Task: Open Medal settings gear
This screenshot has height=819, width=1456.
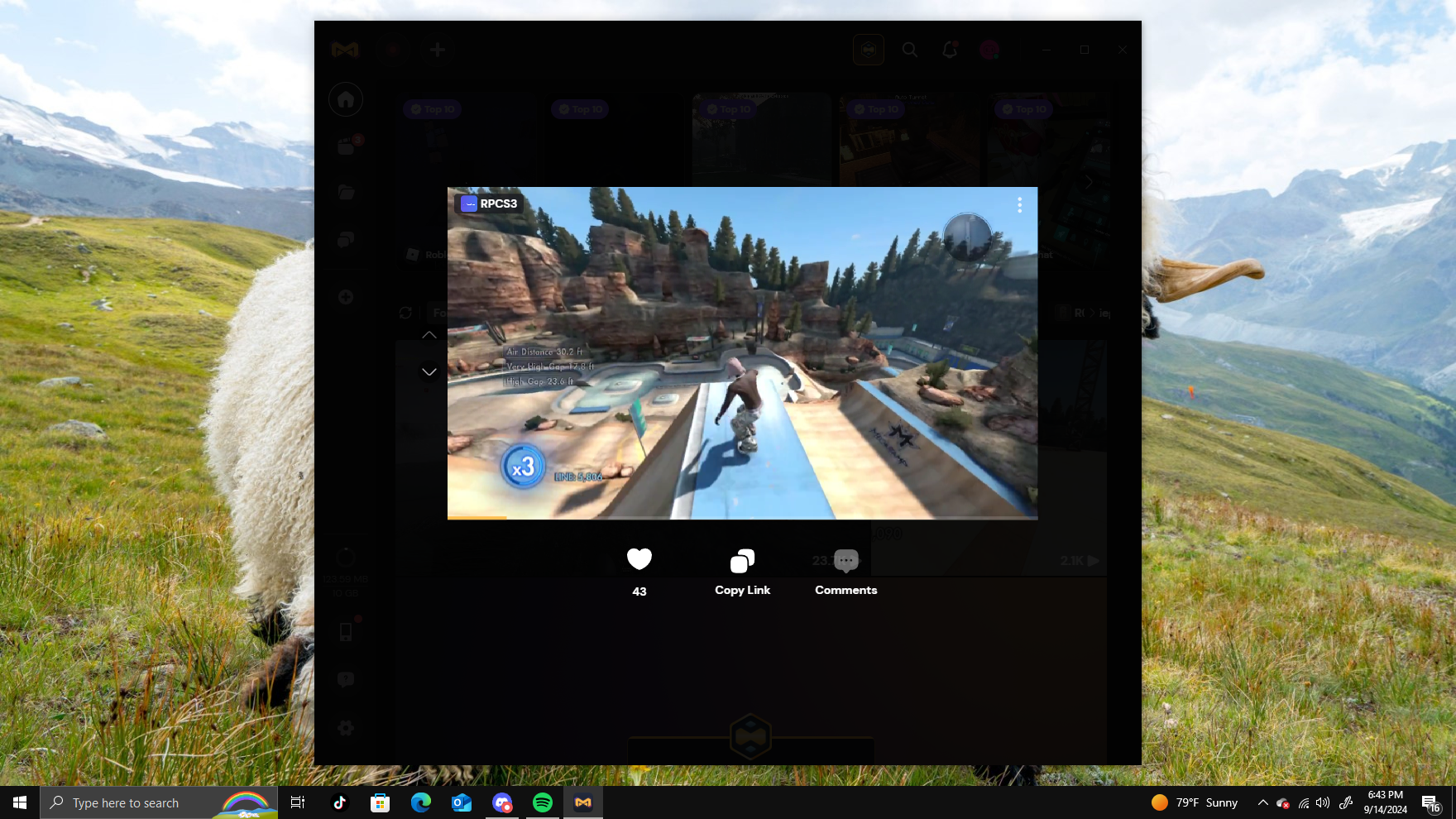Action: click(346, 728)
